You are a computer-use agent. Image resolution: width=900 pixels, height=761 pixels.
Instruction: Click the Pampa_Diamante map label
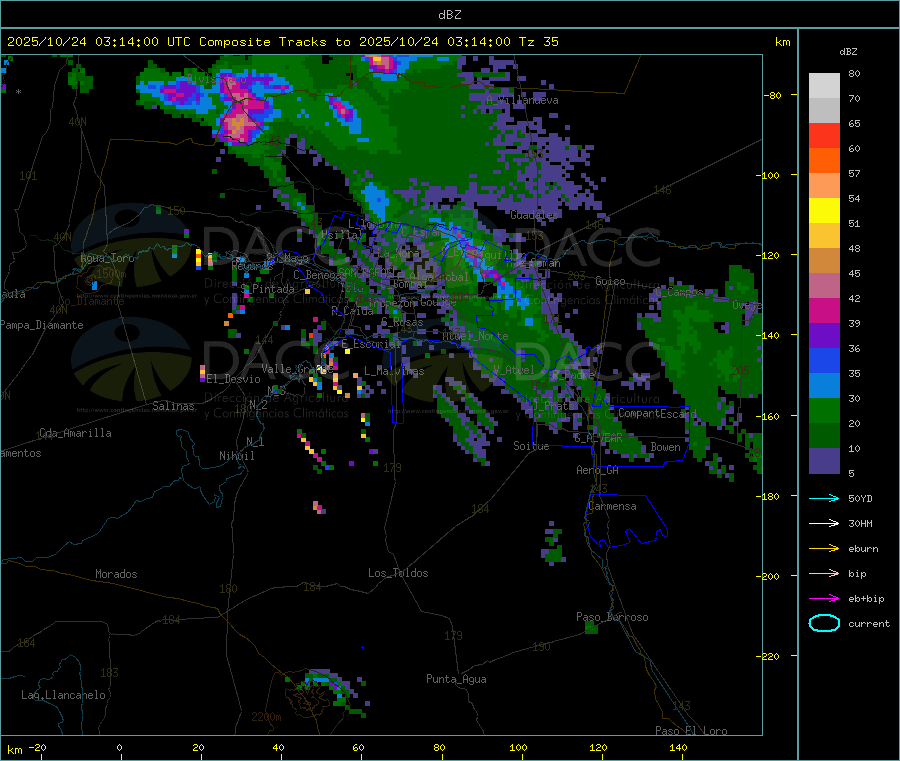click(41, 325)
